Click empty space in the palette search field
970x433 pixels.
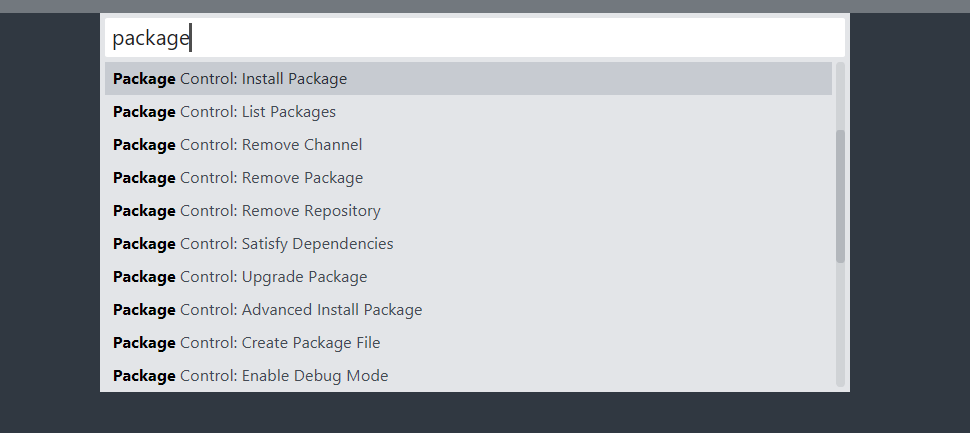(520, 39)
